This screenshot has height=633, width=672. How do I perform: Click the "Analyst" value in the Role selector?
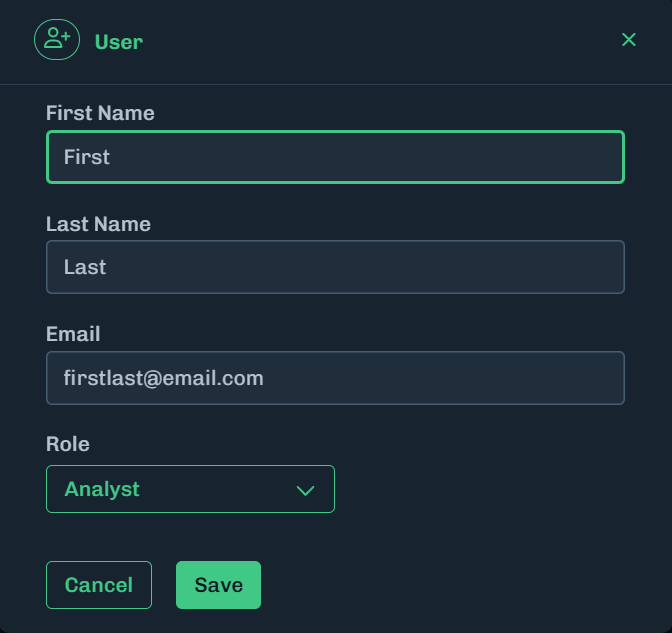click(x=102, y=489)
